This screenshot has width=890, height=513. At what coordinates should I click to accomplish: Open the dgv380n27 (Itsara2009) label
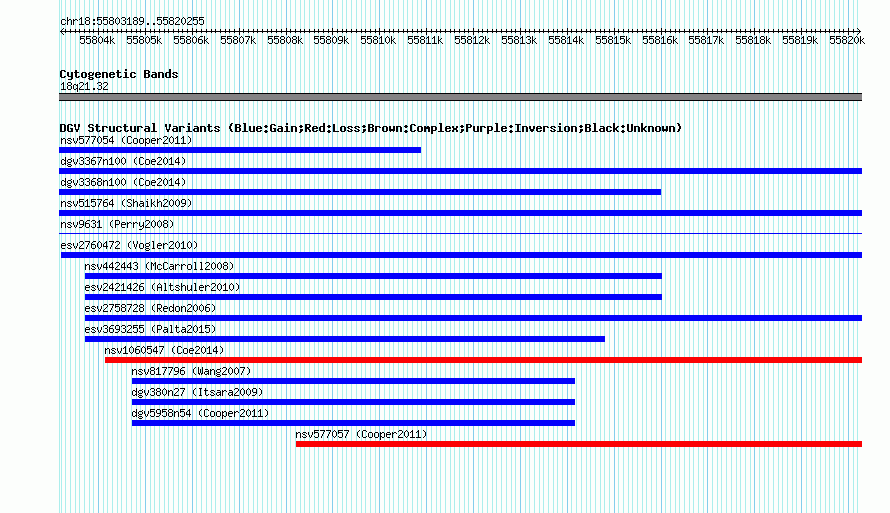[197, 392]
